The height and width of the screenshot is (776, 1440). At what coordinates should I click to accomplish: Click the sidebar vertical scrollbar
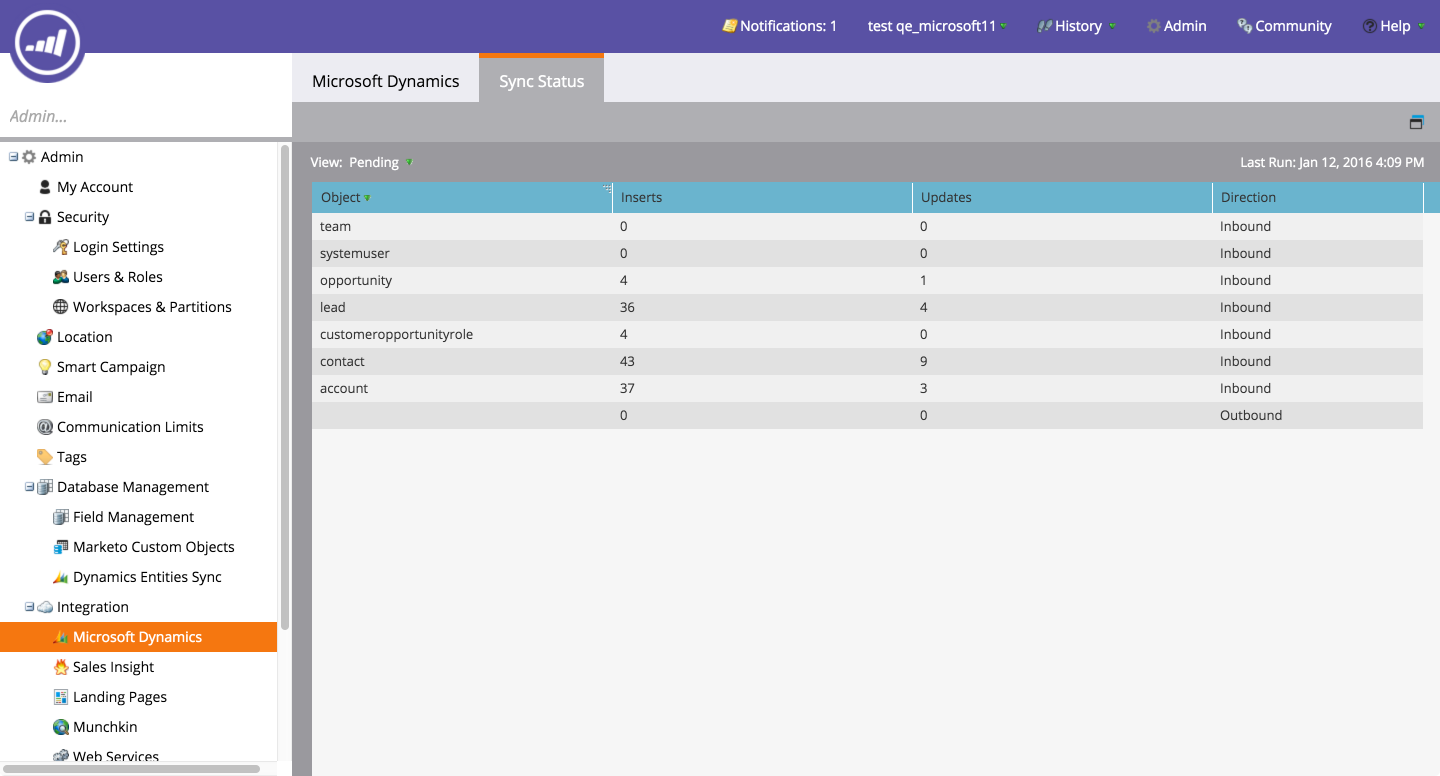pos(285,388)
